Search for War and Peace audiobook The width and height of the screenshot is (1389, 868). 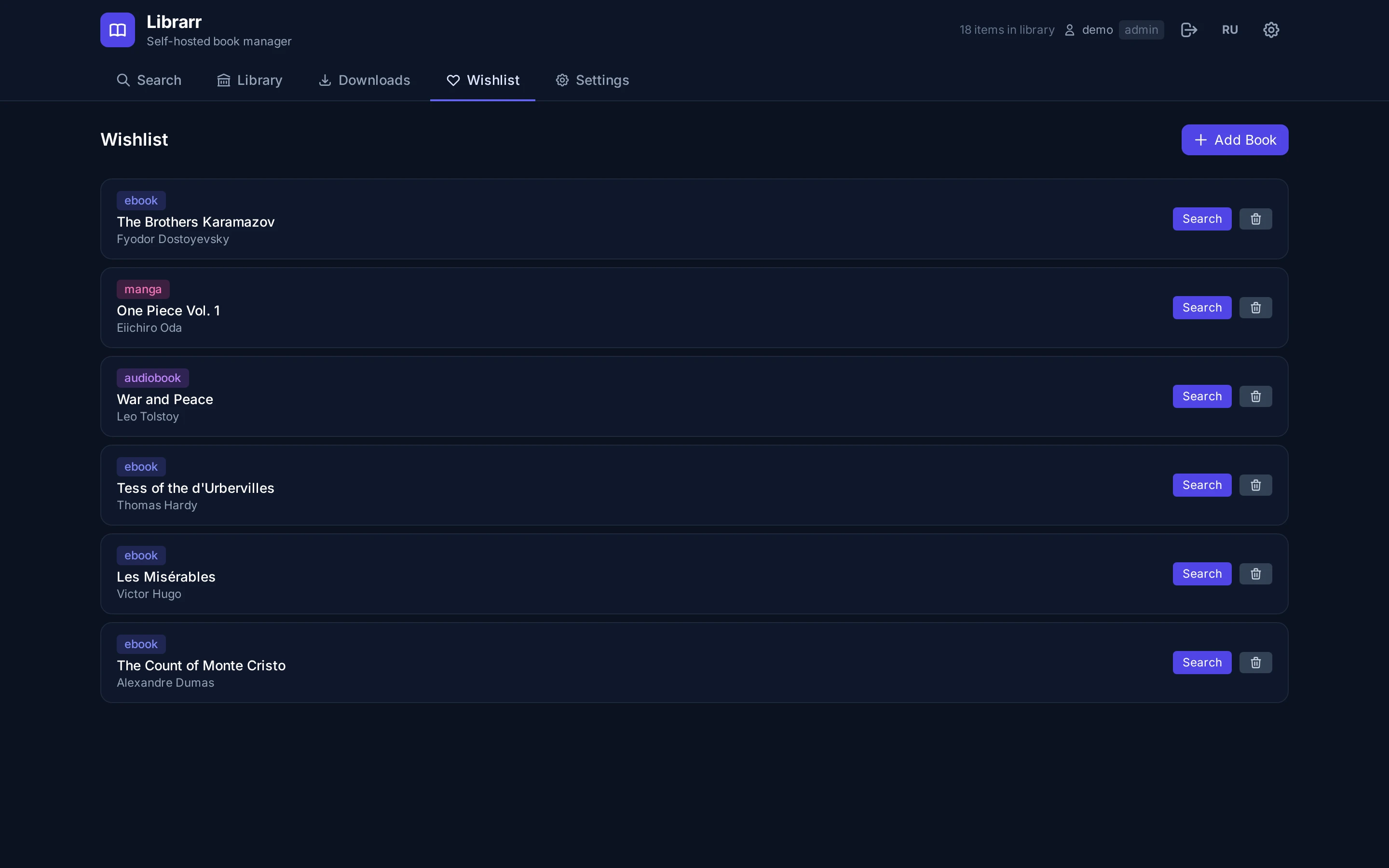point(1202,396)
